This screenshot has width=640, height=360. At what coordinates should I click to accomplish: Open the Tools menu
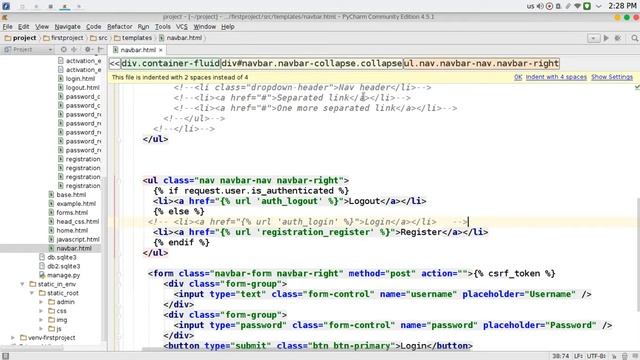(162, 27)
